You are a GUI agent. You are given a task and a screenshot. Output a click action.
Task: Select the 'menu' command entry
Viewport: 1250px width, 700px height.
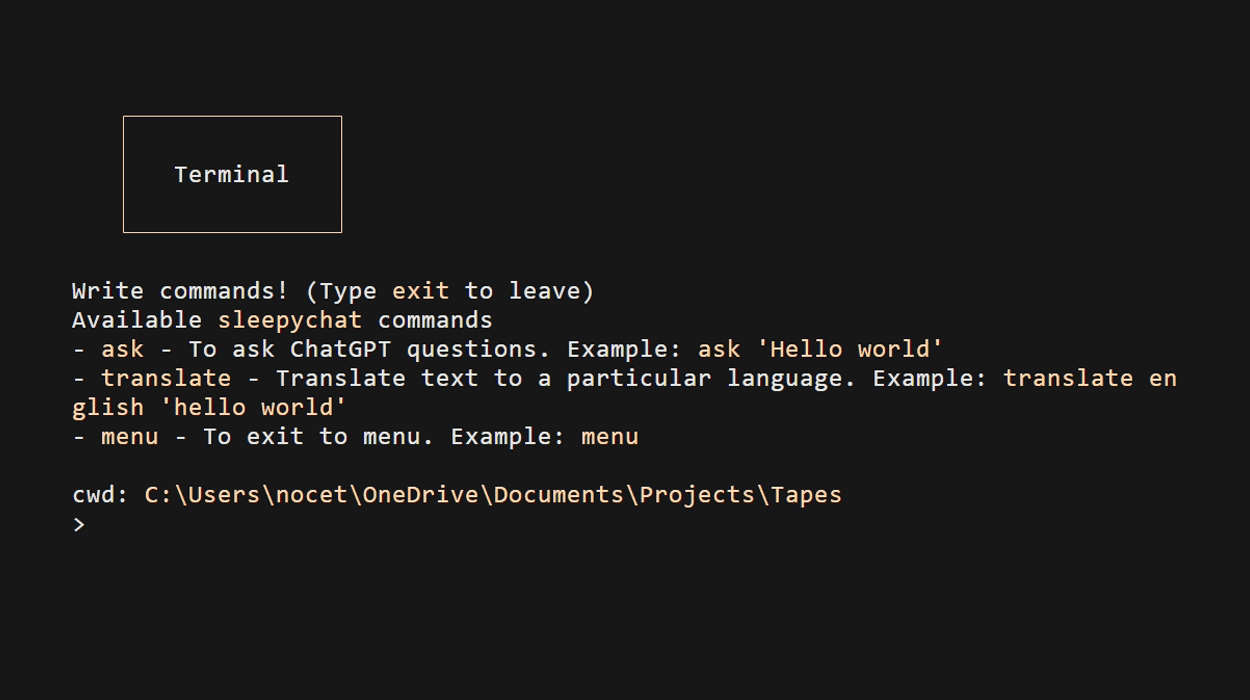click(130, 436)
